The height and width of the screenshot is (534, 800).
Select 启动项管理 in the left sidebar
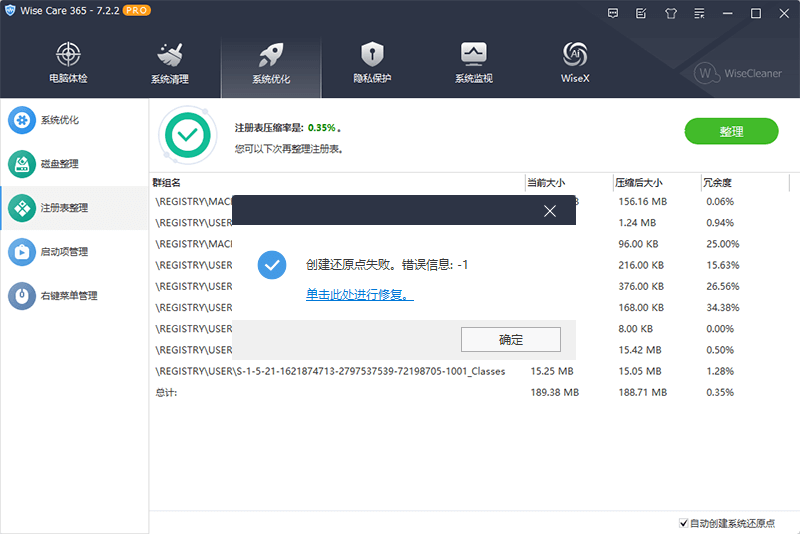74,251
